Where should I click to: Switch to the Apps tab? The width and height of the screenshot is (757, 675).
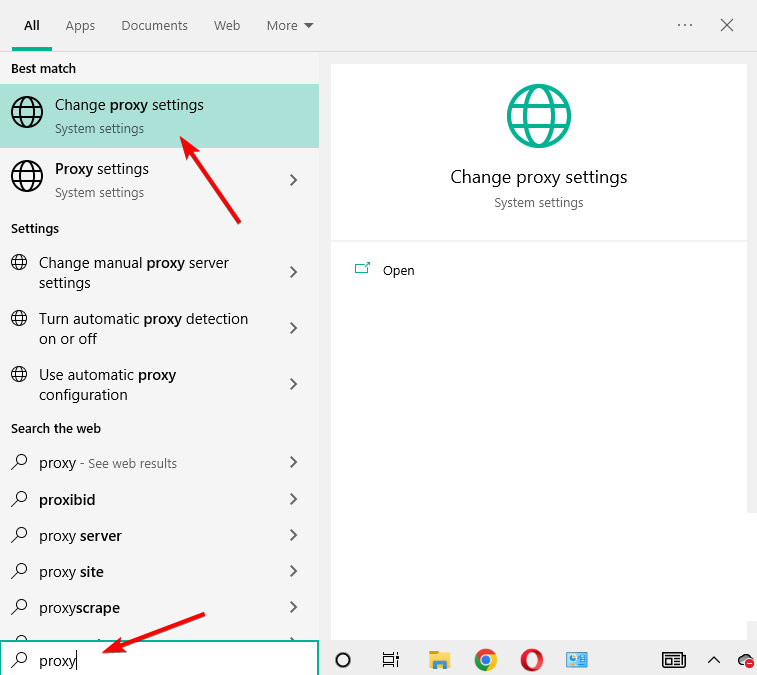coord(80,26)
